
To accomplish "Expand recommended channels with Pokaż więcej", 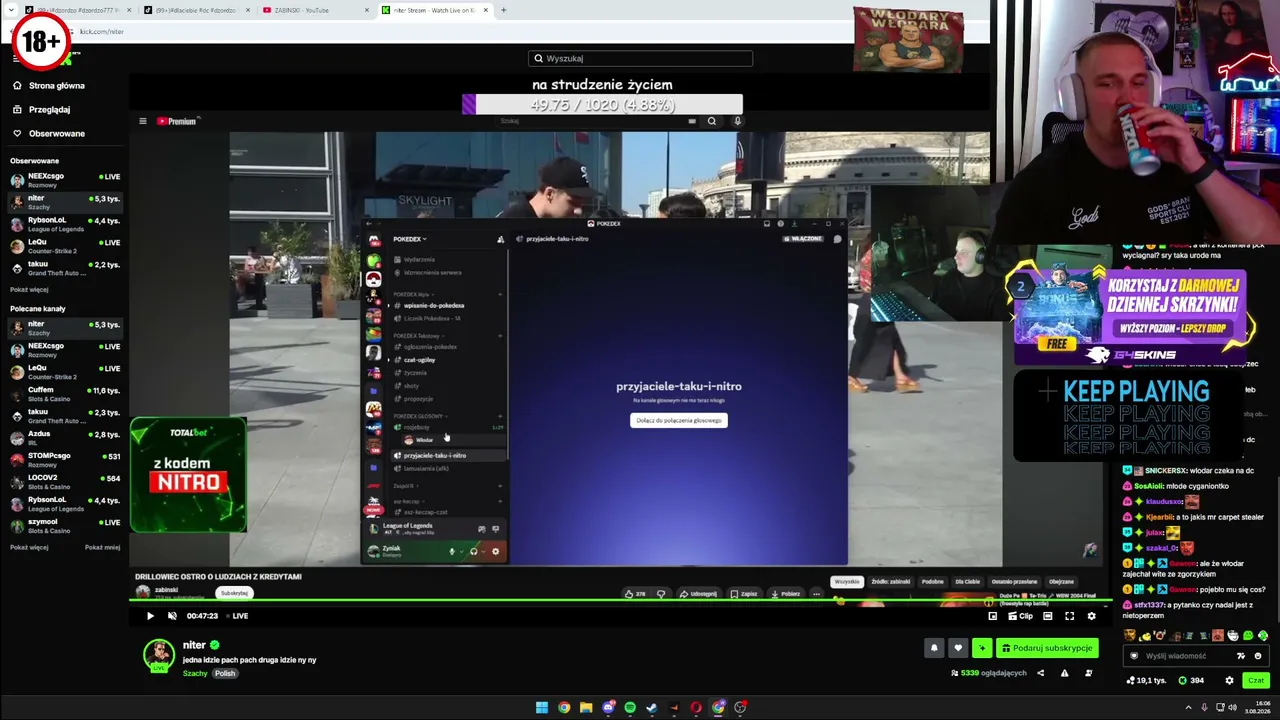I will [29, 548].
